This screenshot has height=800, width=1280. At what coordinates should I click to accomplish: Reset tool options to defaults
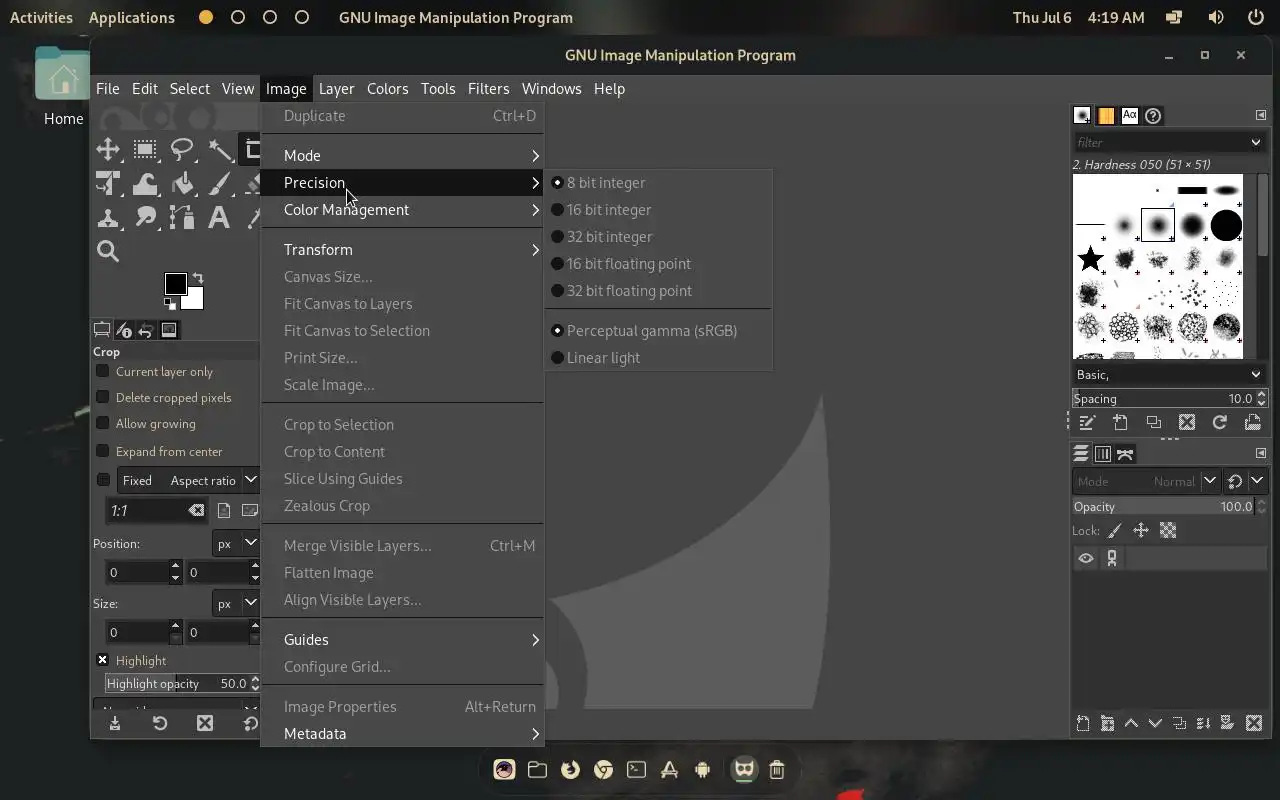pos(251,723)
